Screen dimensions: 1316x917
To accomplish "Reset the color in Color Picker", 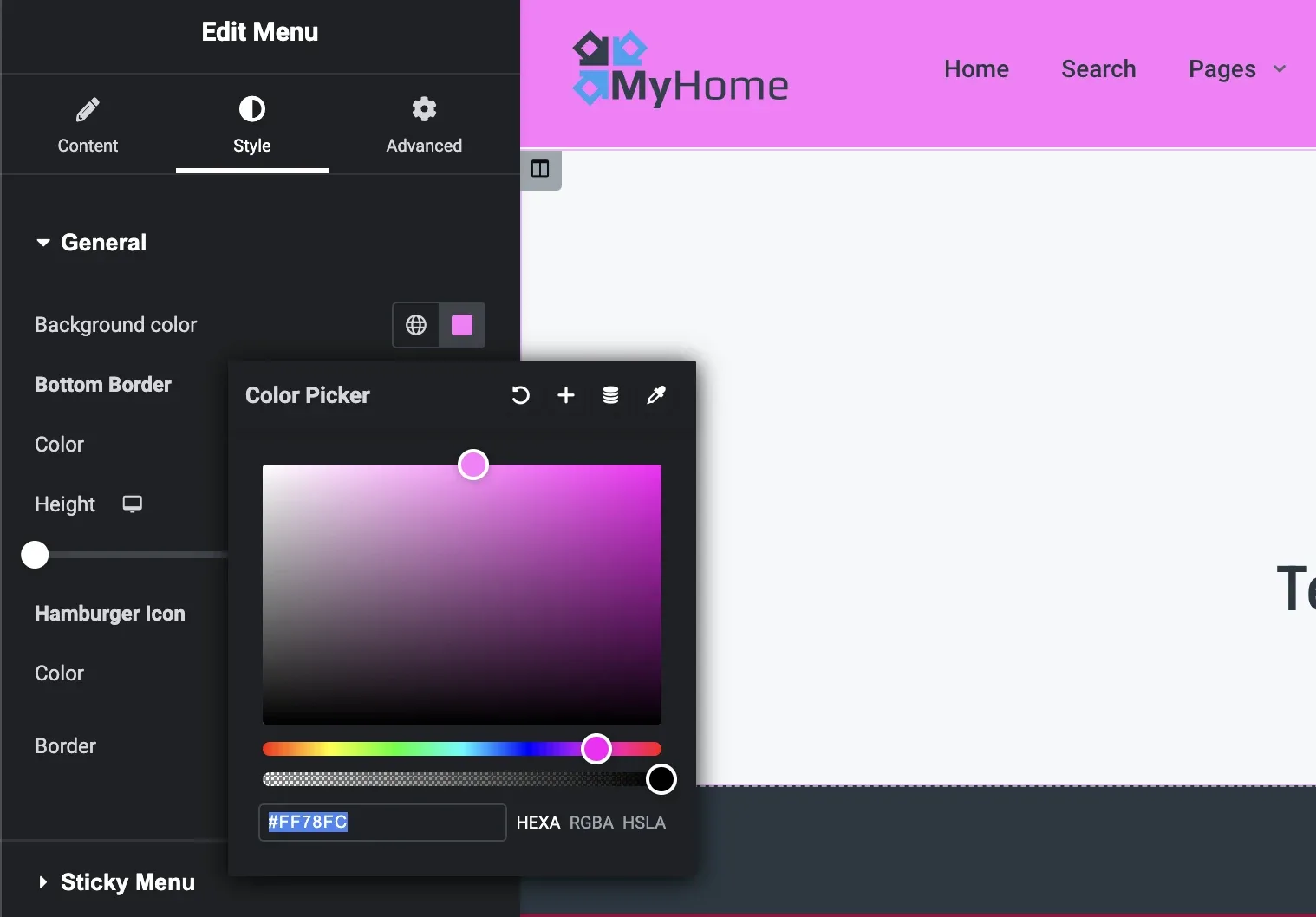I will pyautogui.click(x=520, y=395).
